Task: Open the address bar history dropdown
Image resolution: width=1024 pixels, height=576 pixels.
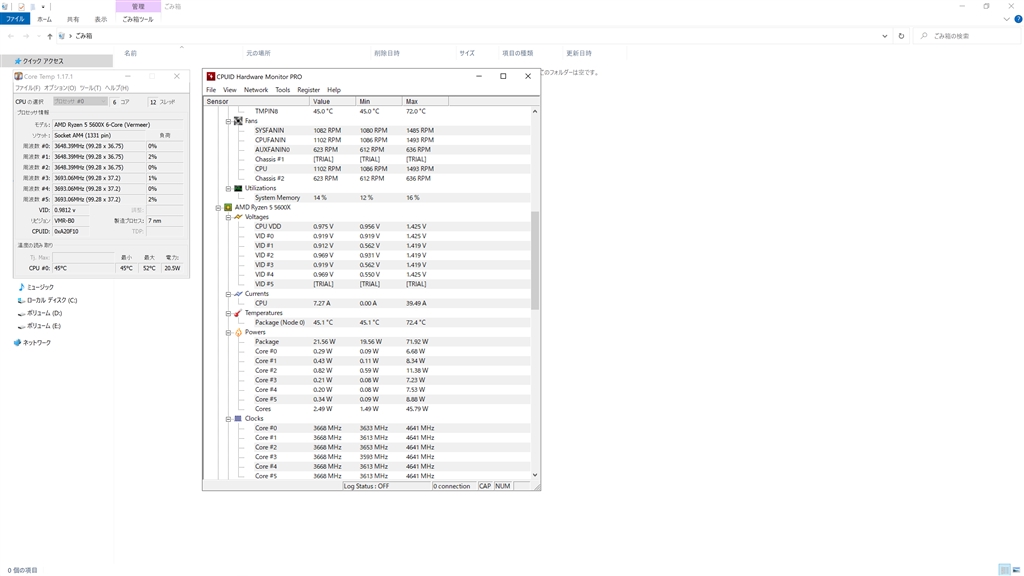Action: [884, 36]
